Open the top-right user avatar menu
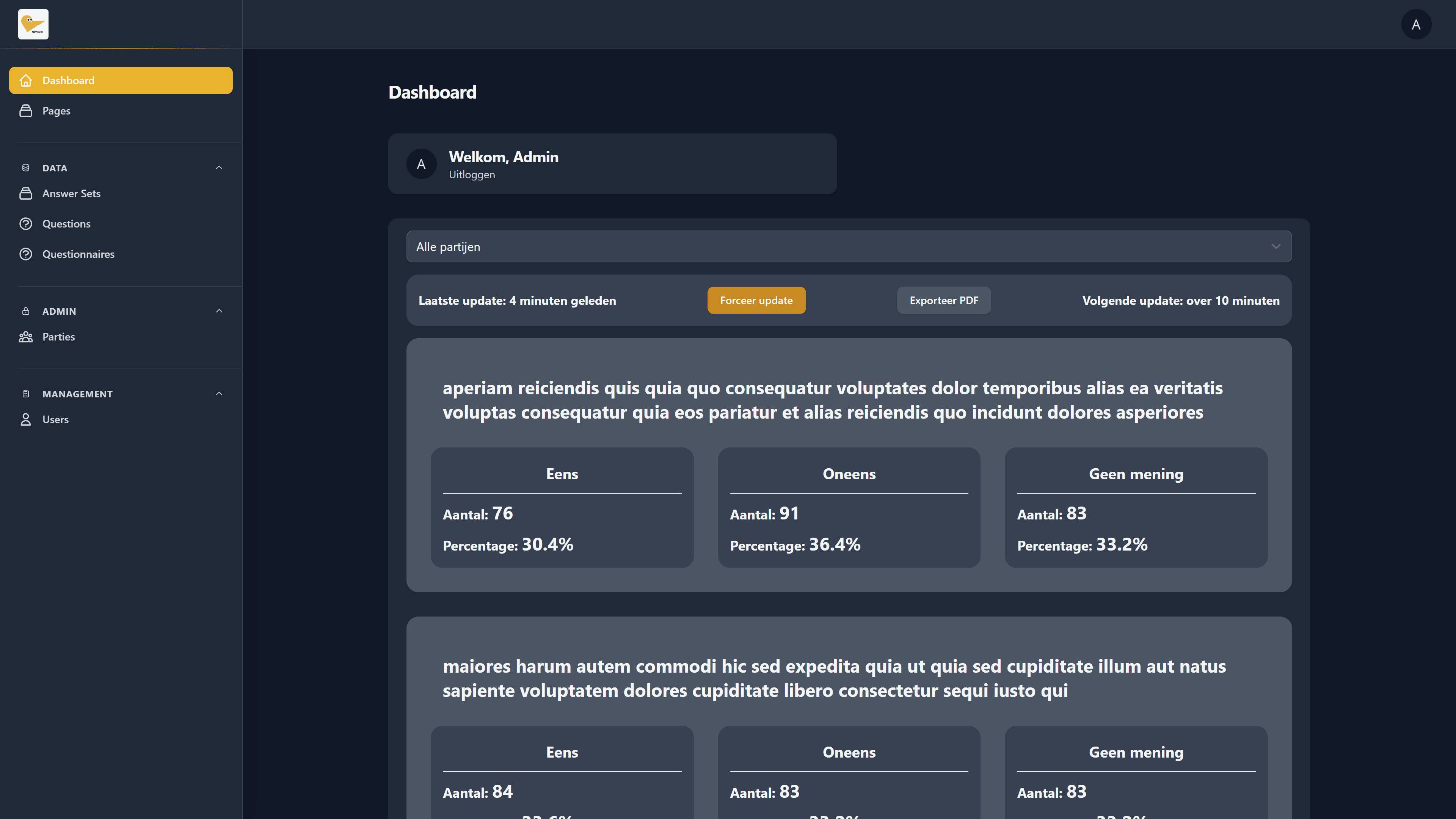Image resolution: width=1456 pixels, height=819 pixels. (1415, 24)
